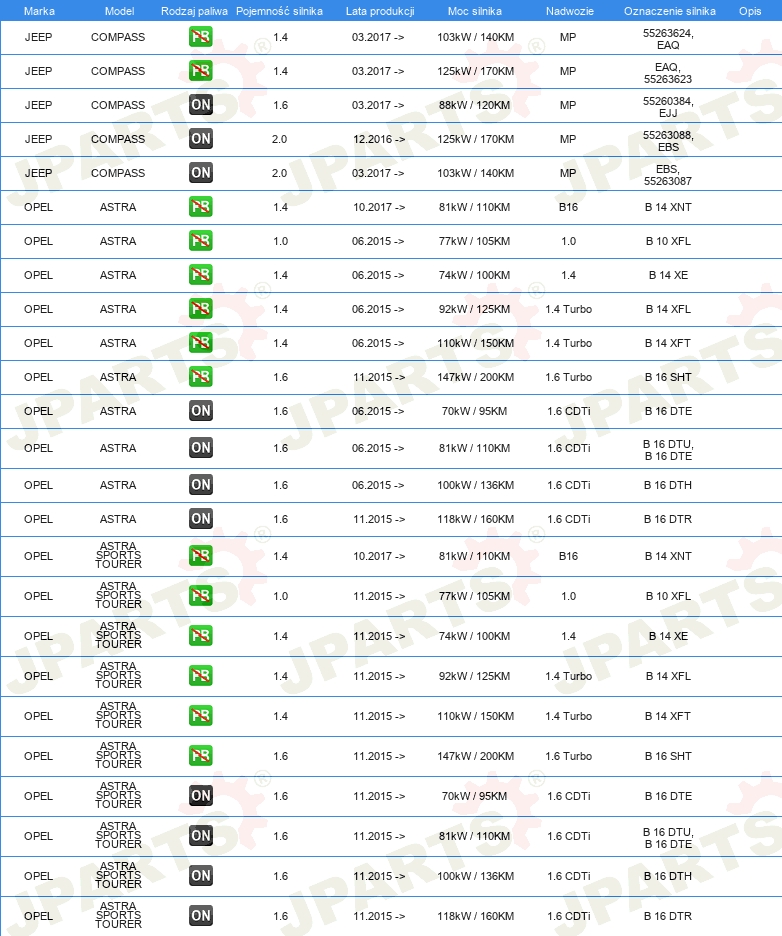Click 'B 16 DTU, B 16 DTE' in Sports Tourer row
This screenshot has height=936, width=782.
(668, 839)
